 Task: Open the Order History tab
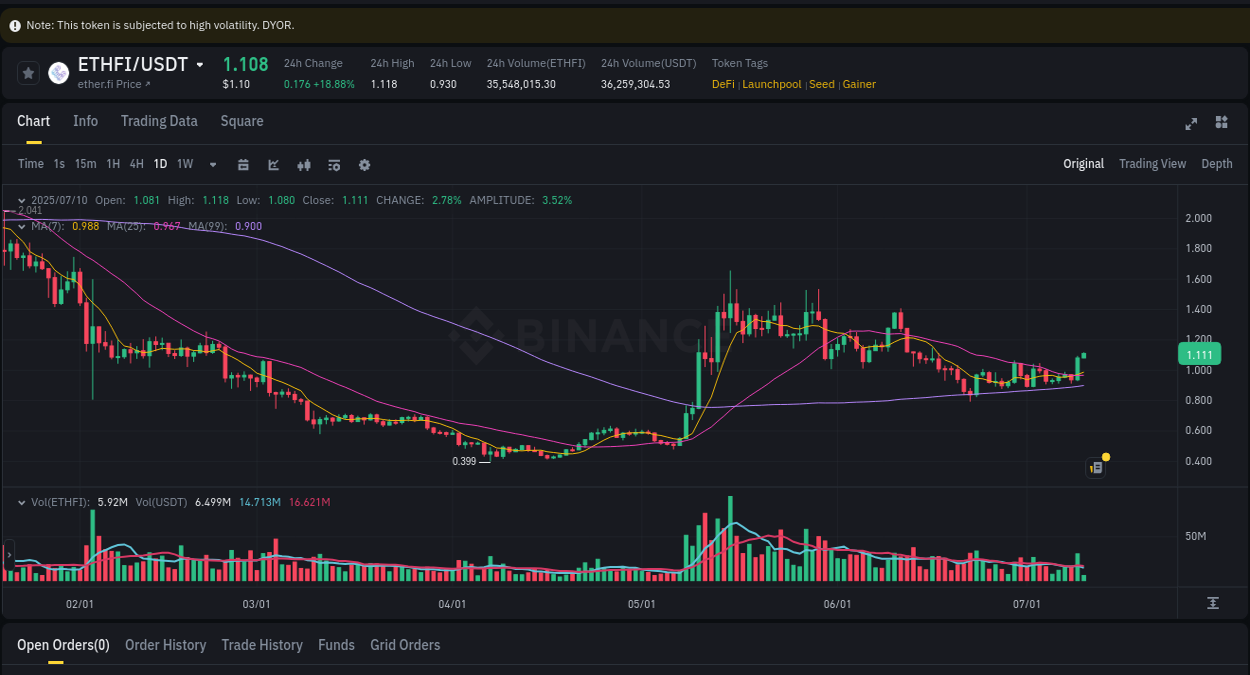click(165, 645)
